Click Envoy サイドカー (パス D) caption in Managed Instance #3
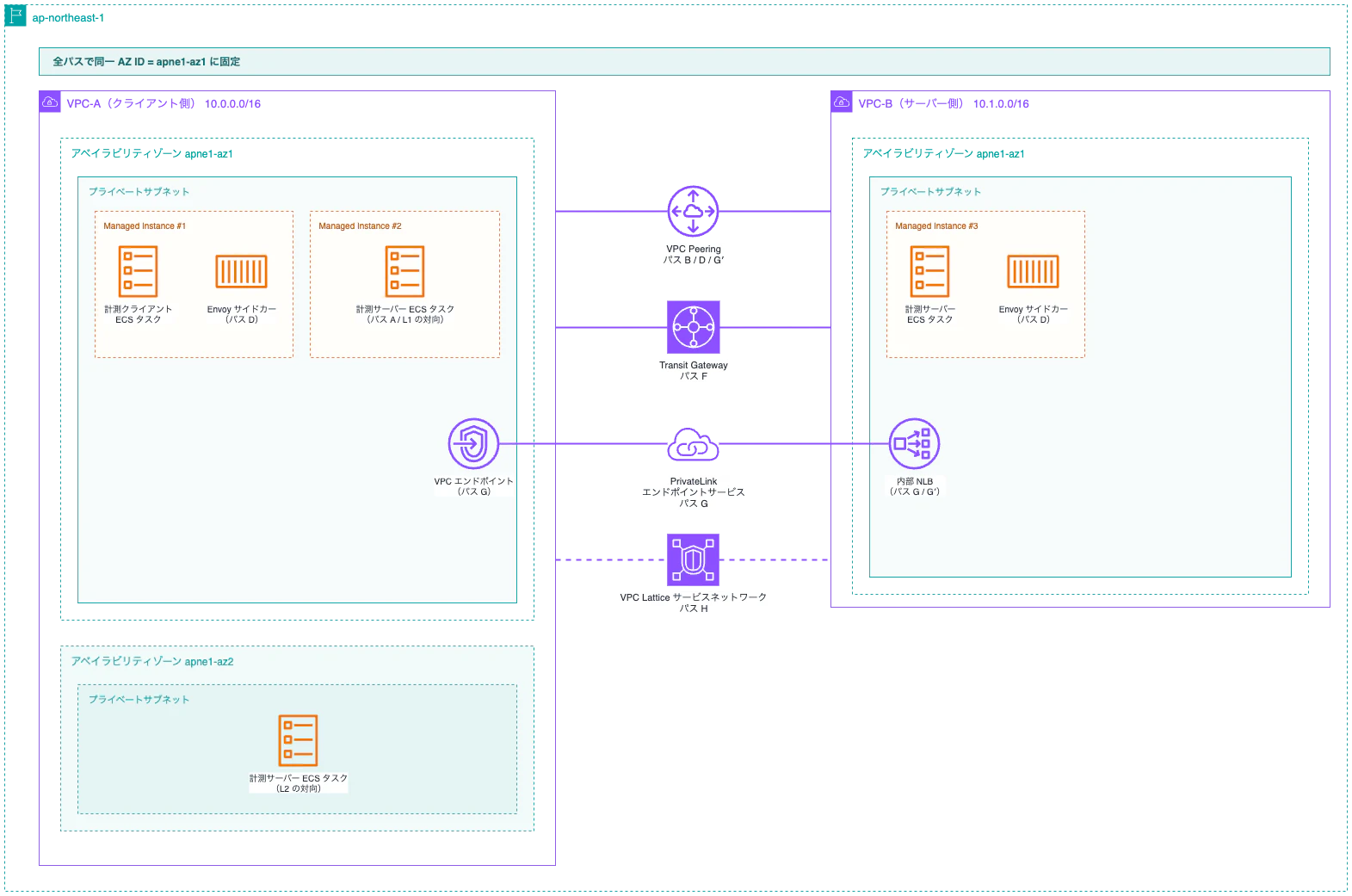This screenshot has height=896, width=1352. [x=1033, y=314]
